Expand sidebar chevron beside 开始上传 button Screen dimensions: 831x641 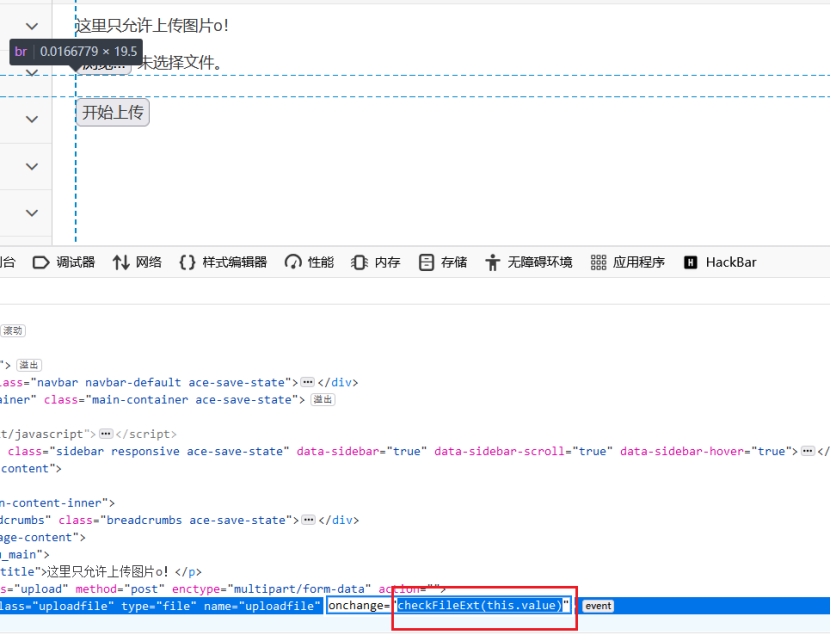tap(32, 119)
